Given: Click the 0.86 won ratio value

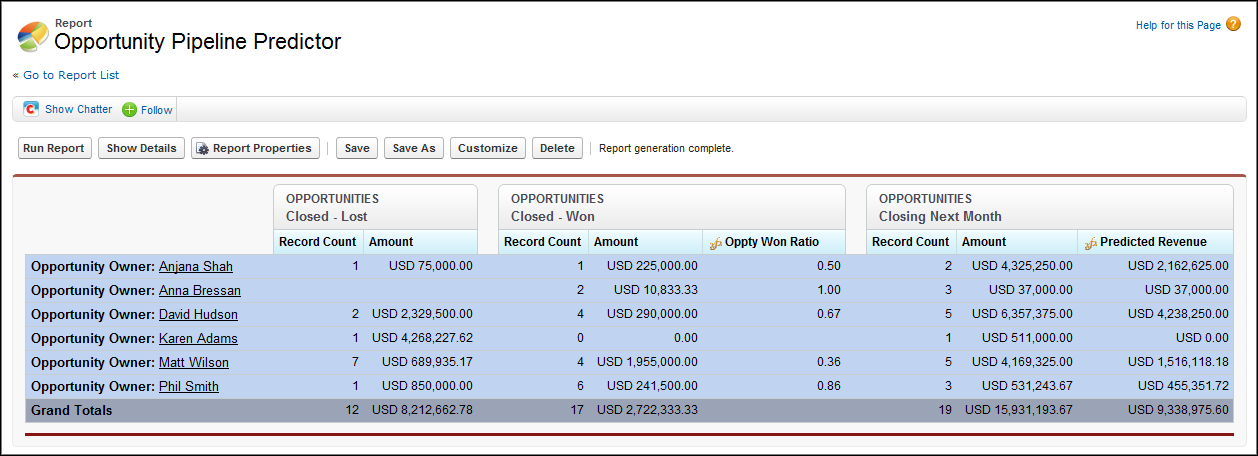Looking at the screenshot, I should [829, 386].
